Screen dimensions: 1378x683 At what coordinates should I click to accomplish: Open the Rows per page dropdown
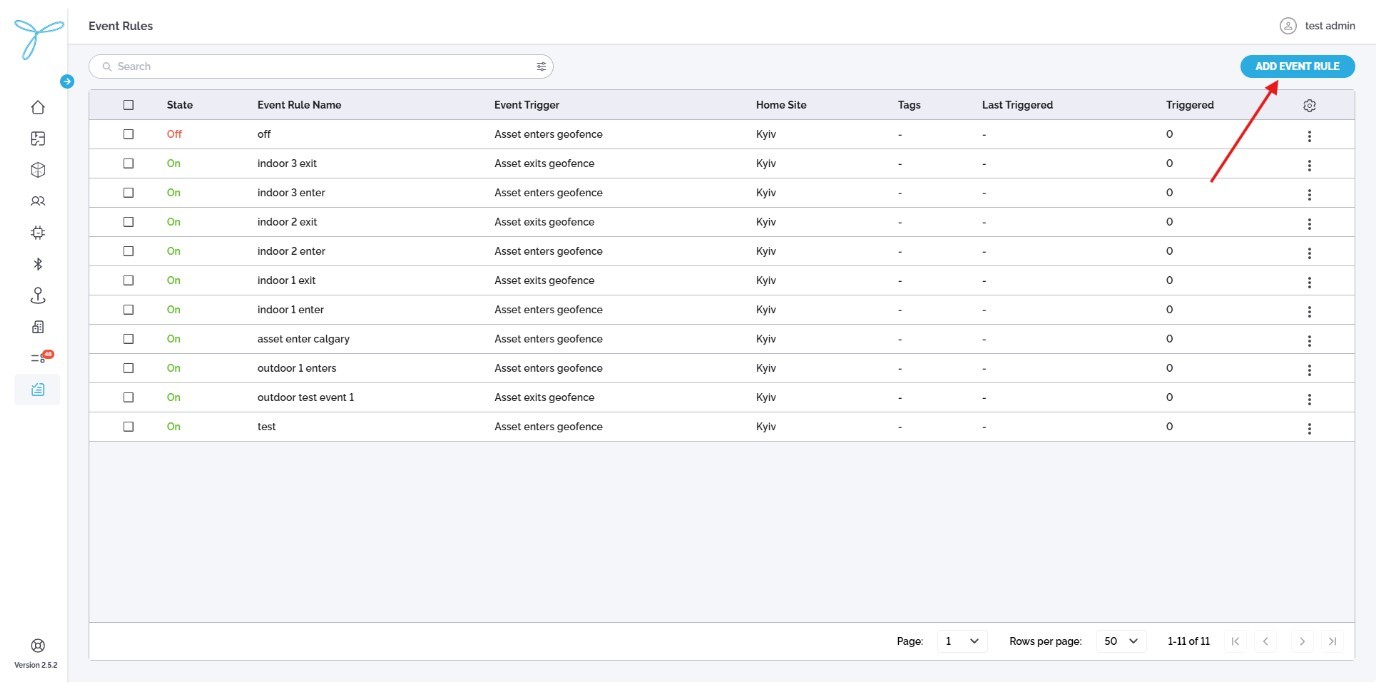[x=1121, y=641]
